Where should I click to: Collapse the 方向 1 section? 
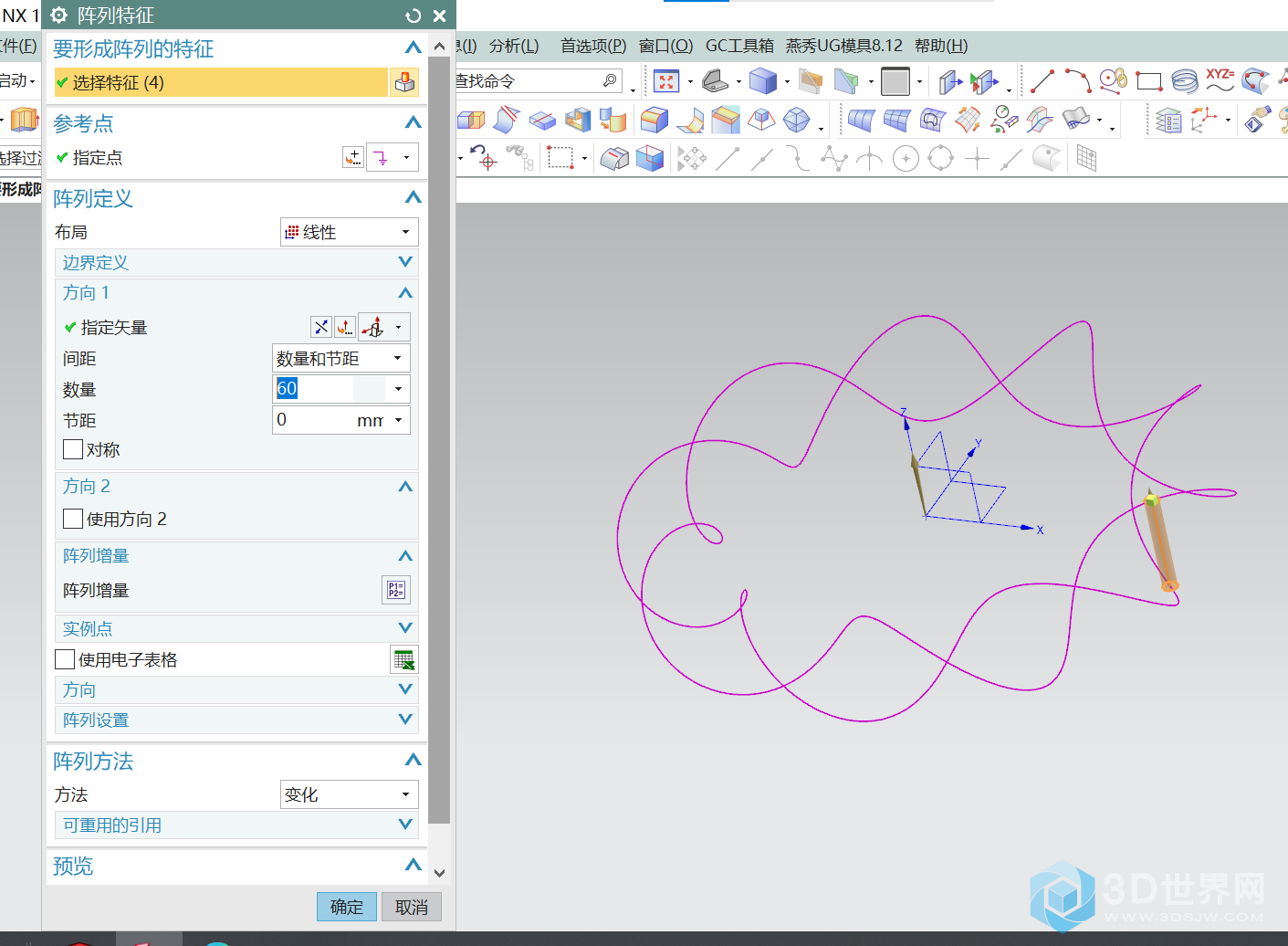click(405, 293)
